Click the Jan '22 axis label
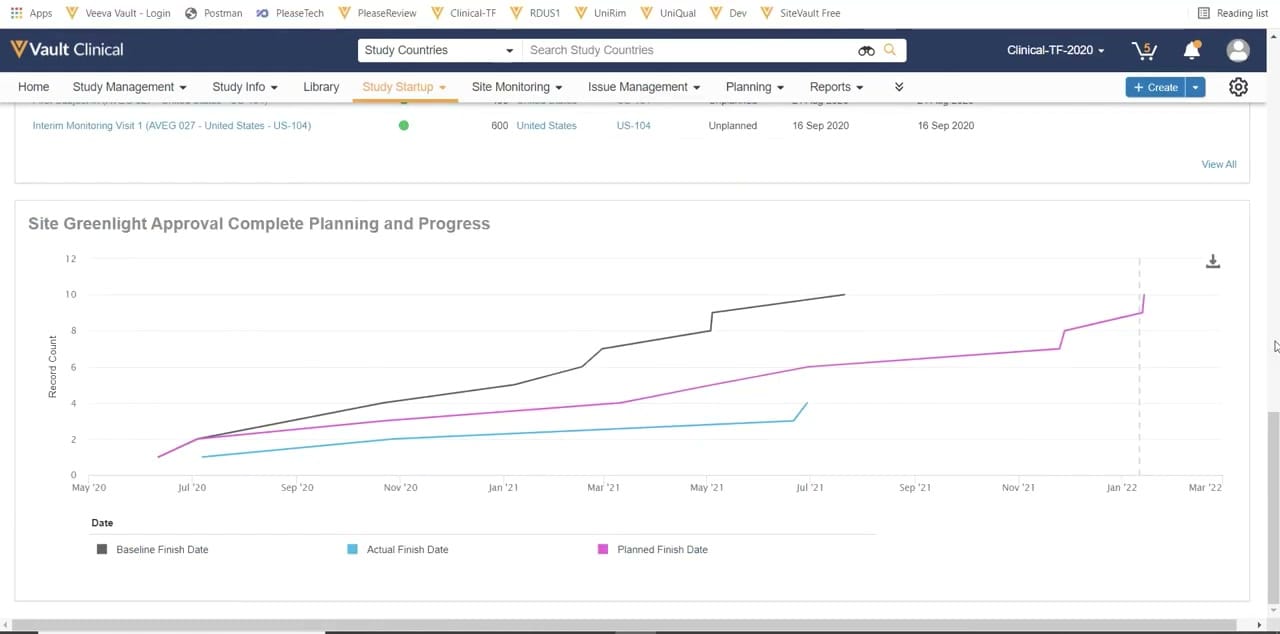The image size is (1280, 634). (1122, 488)
